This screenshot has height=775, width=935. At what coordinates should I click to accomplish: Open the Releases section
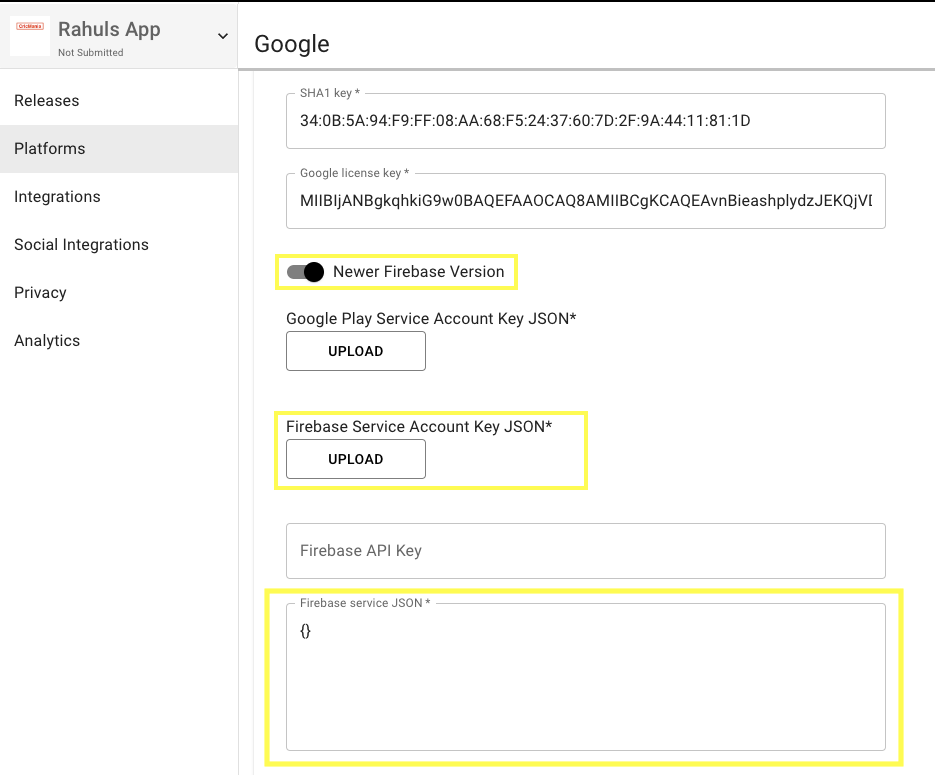click(x=119, y=101)
